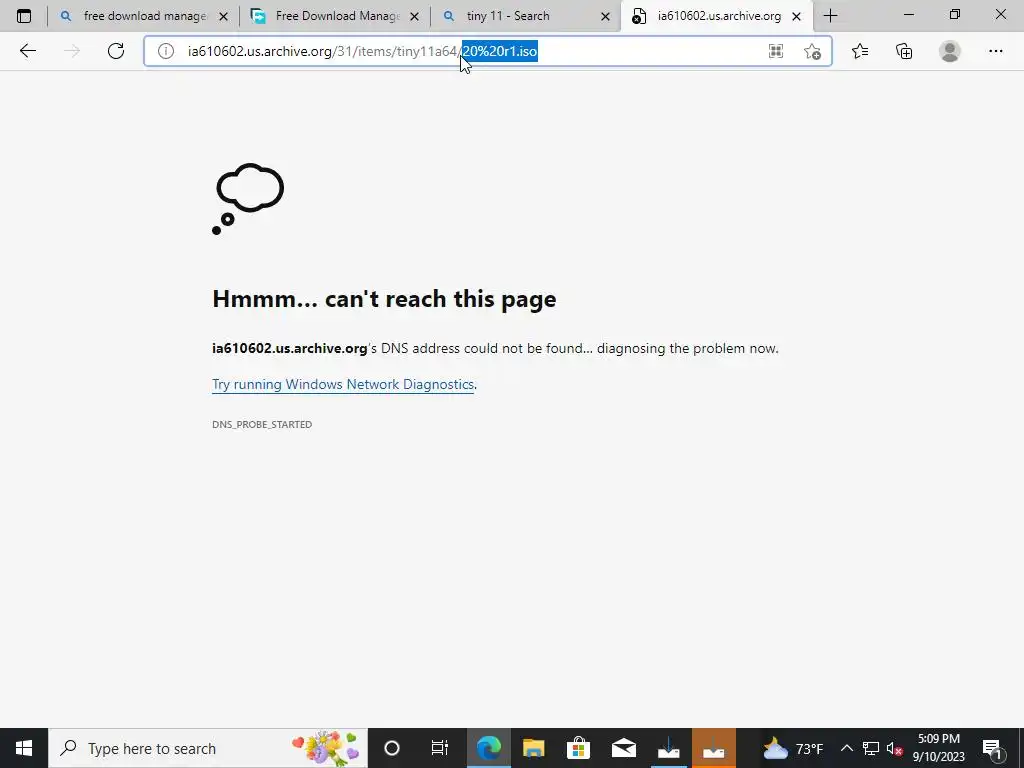Close the ia610602.us.archive.org tab
This screenshot has width=1024, height=768.
(797, 16)
